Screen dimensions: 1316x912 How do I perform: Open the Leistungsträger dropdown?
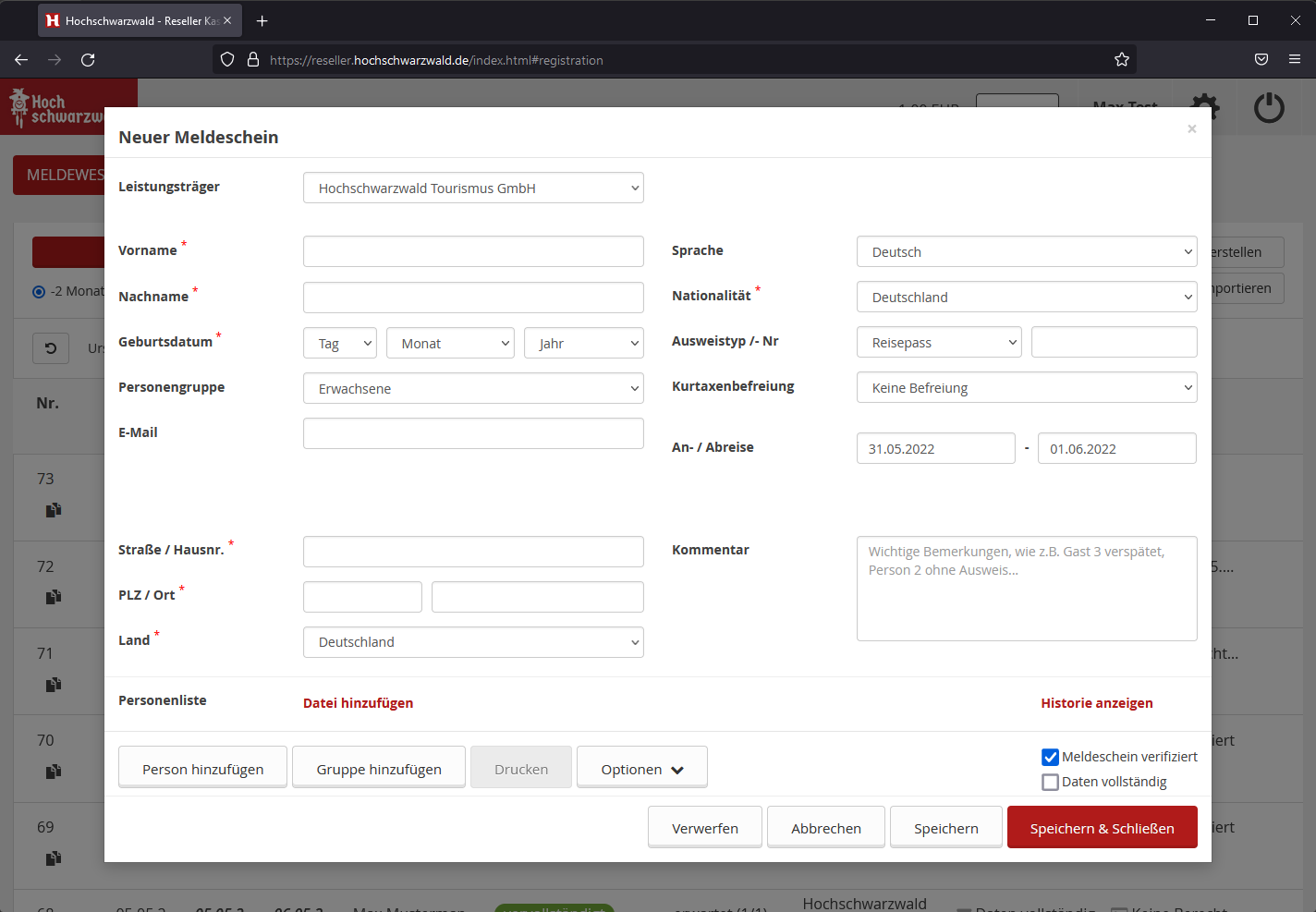pos(473,188)
